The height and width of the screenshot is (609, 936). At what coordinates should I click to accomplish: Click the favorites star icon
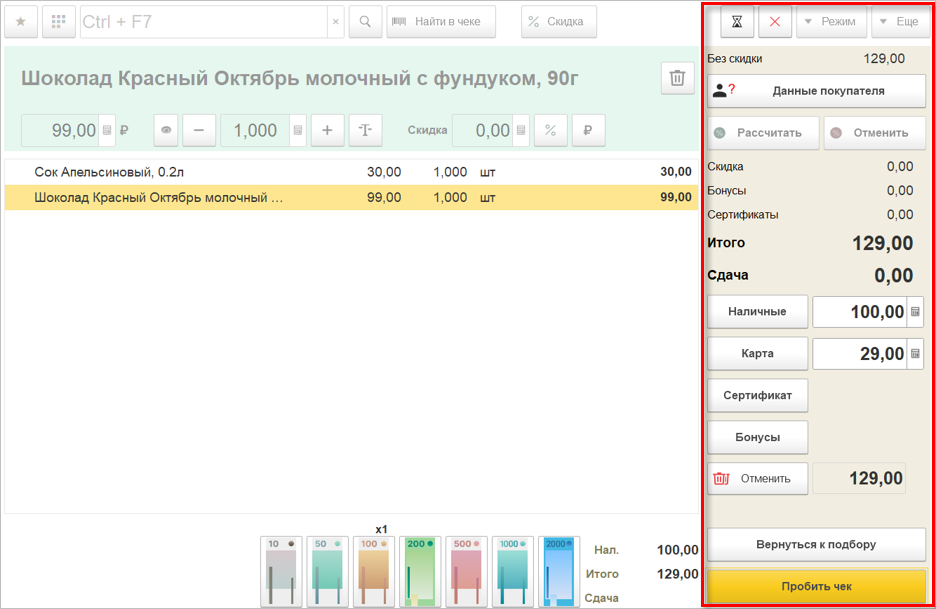click(x=21, y=21)
